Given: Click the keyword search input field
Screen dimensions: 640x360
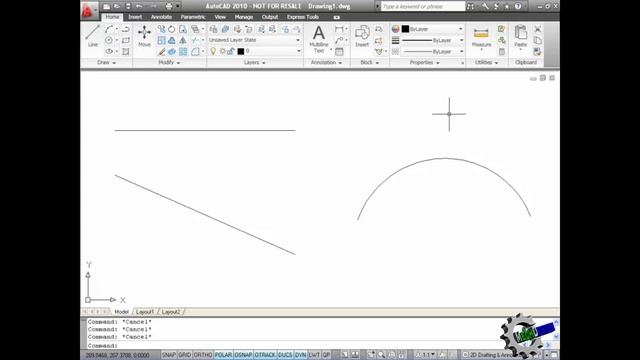Looking at the screenshot, I should pyautogui.click(x=422, y=7).
